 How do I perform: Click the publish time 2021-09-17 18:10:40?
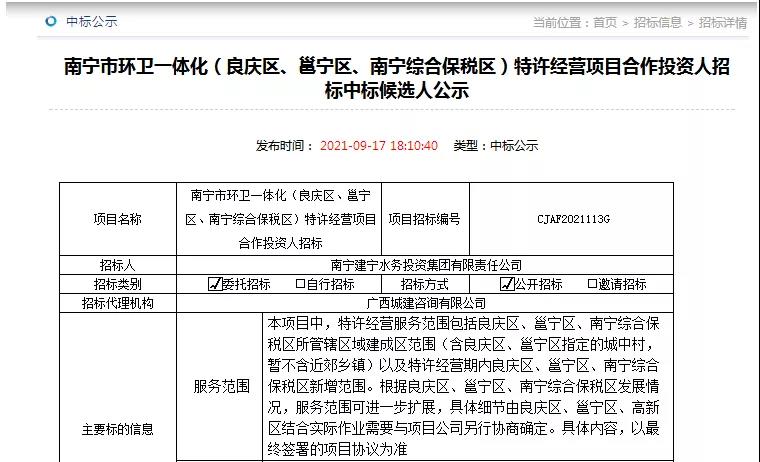(x=379, y=145)
